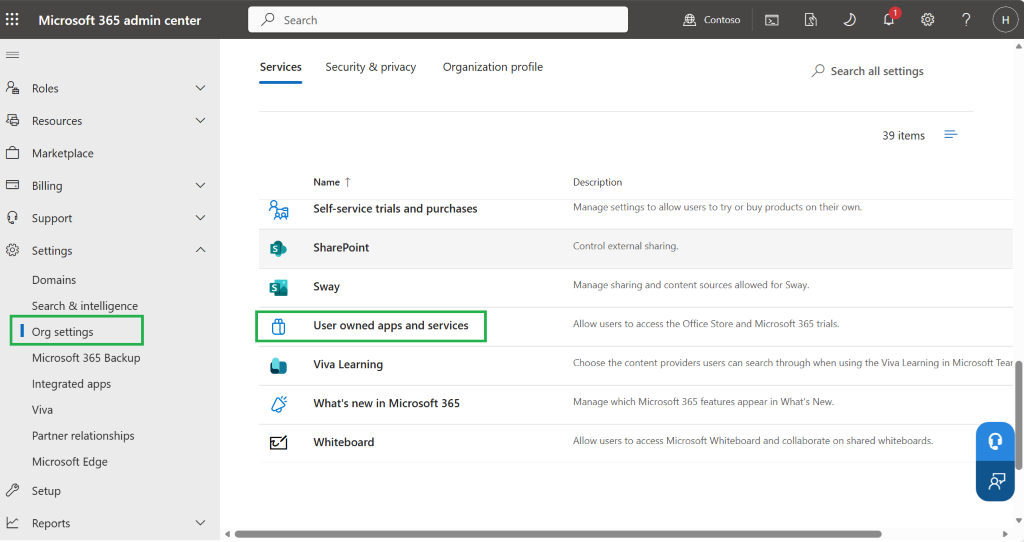Switch to Organization profile tab
Image resolution: width=1024 pixels, height=542 pixels.
point(492,67)
